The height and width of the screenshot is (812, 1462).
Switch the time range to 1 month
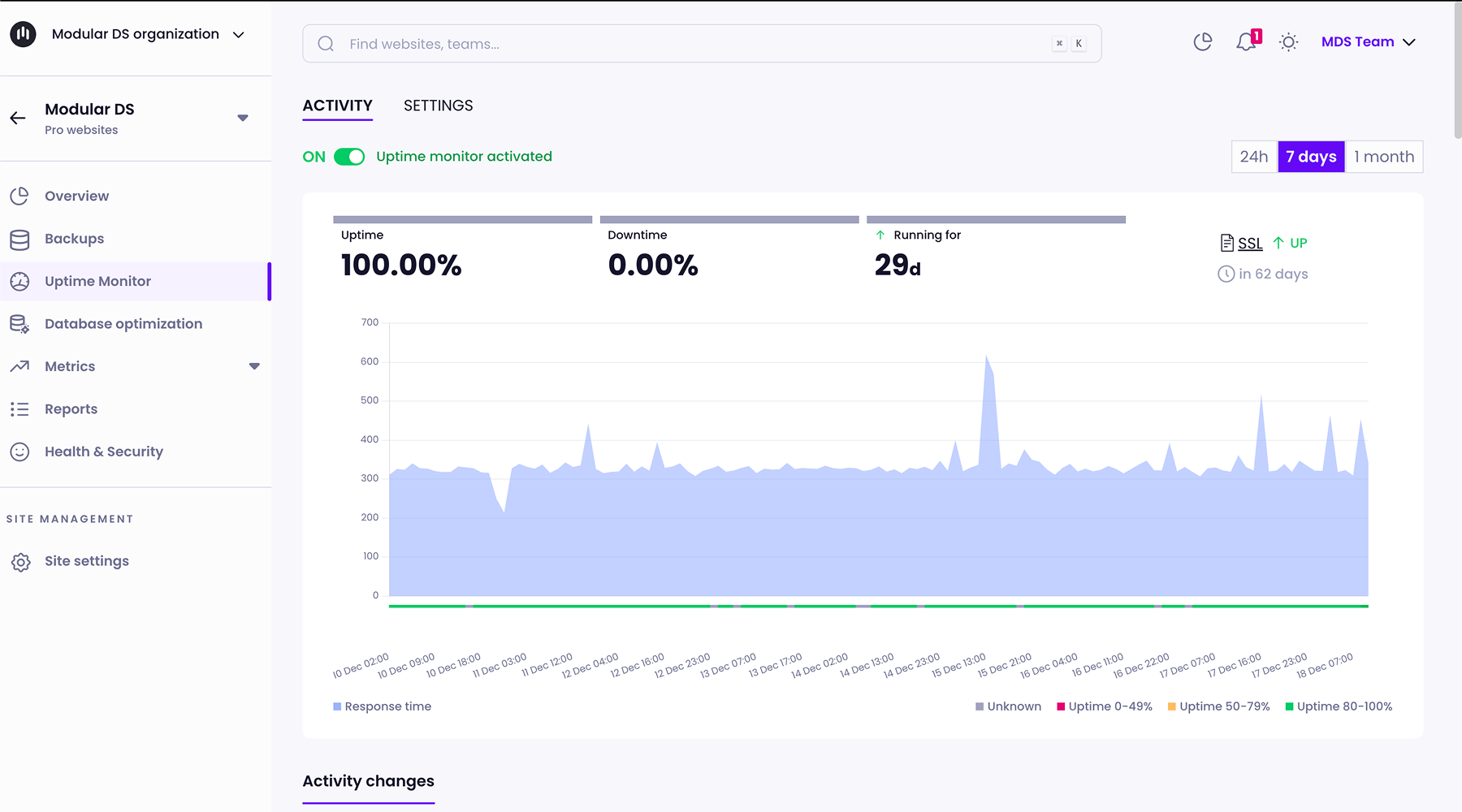click(1383, 157)
